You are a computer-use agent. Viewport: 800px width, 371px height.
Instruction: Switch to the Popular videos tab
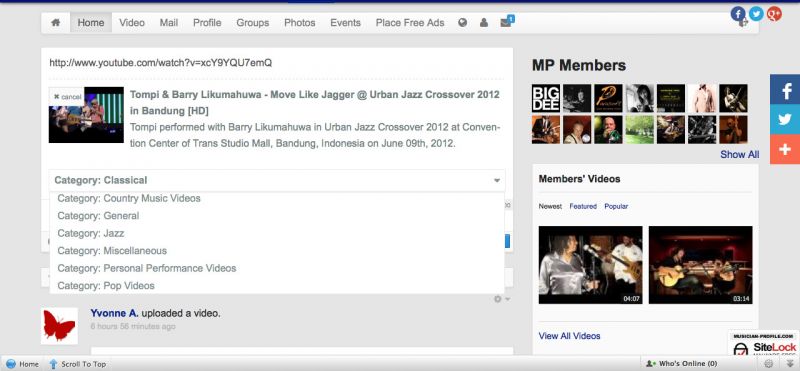[616, 206]
